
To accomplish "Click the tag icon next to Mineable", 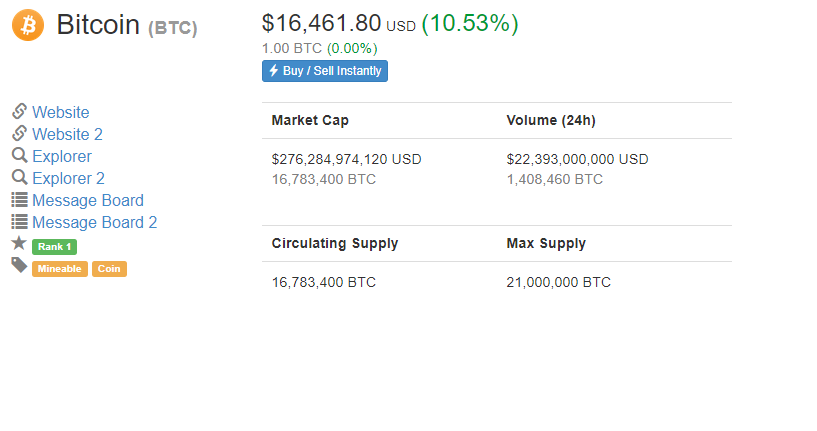I will click(x=19, y=265).
